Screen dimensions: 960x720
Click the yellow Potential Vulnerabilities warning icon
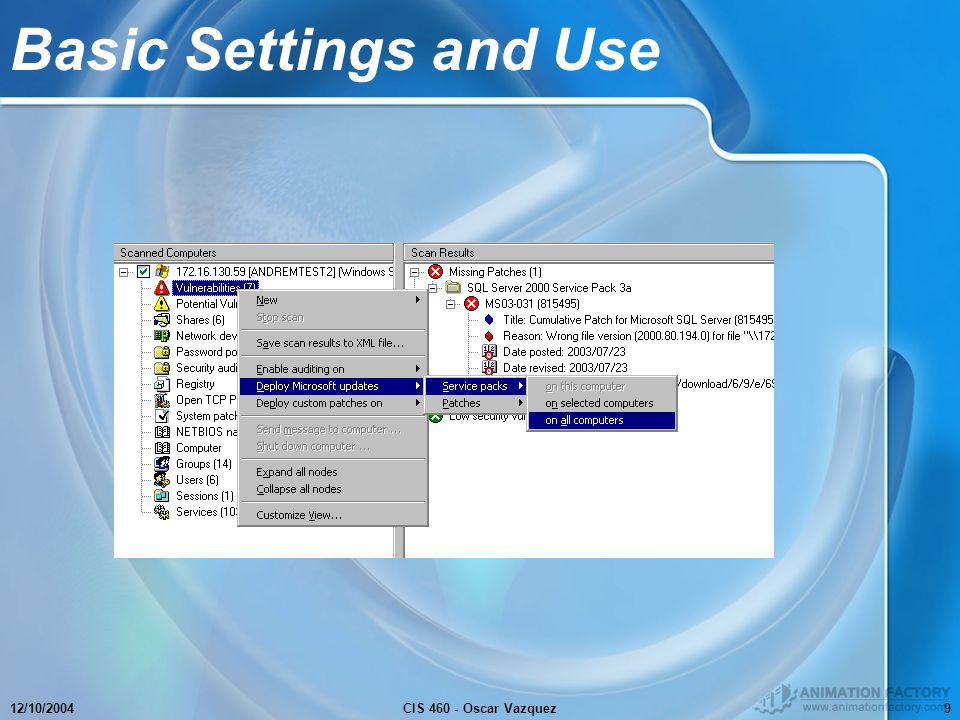tap(162, 304)
